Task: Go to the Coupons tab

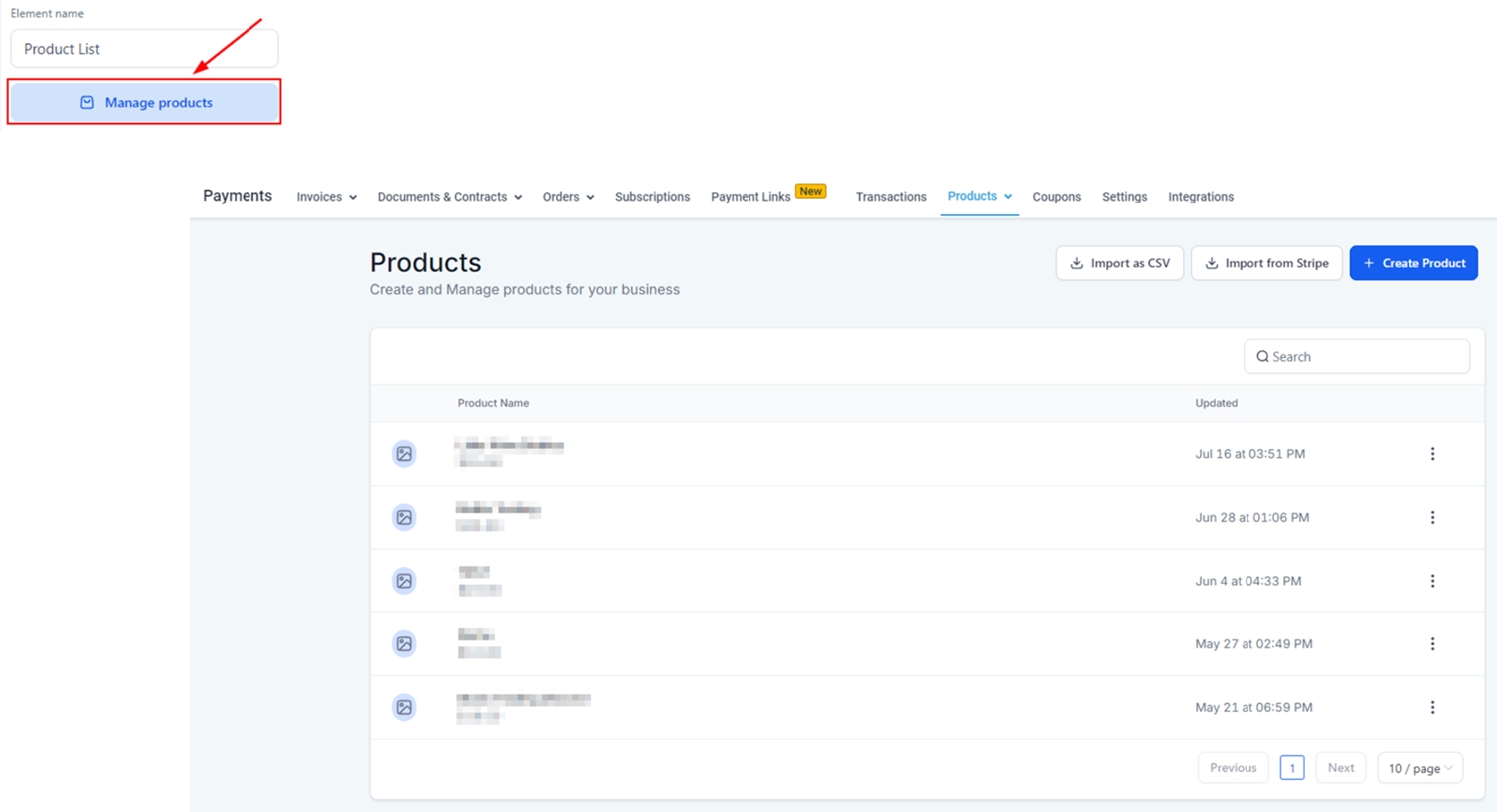Action: (x=1056, y=197)
